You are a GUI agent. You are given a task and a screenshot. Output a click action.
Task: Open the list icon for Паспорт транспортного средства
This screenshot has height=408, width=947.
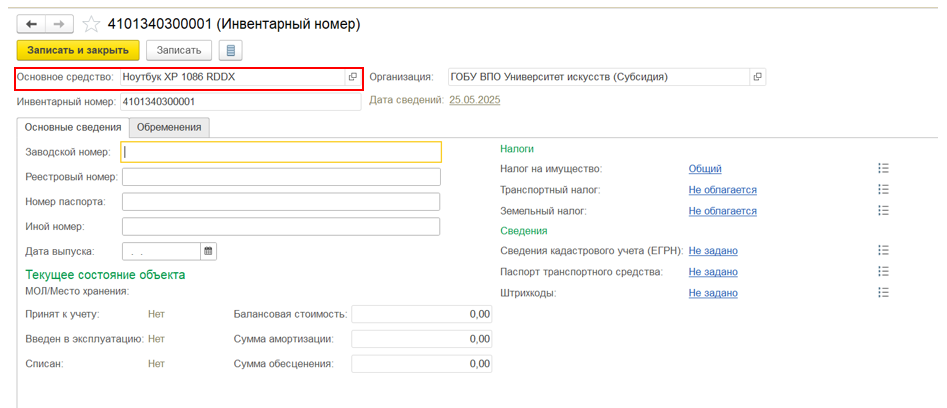coord(884,272)
